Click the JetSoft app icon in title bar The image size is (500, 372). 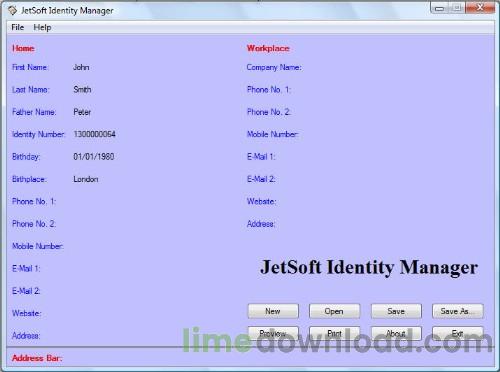pyautogui.click(x=12, y=10)
